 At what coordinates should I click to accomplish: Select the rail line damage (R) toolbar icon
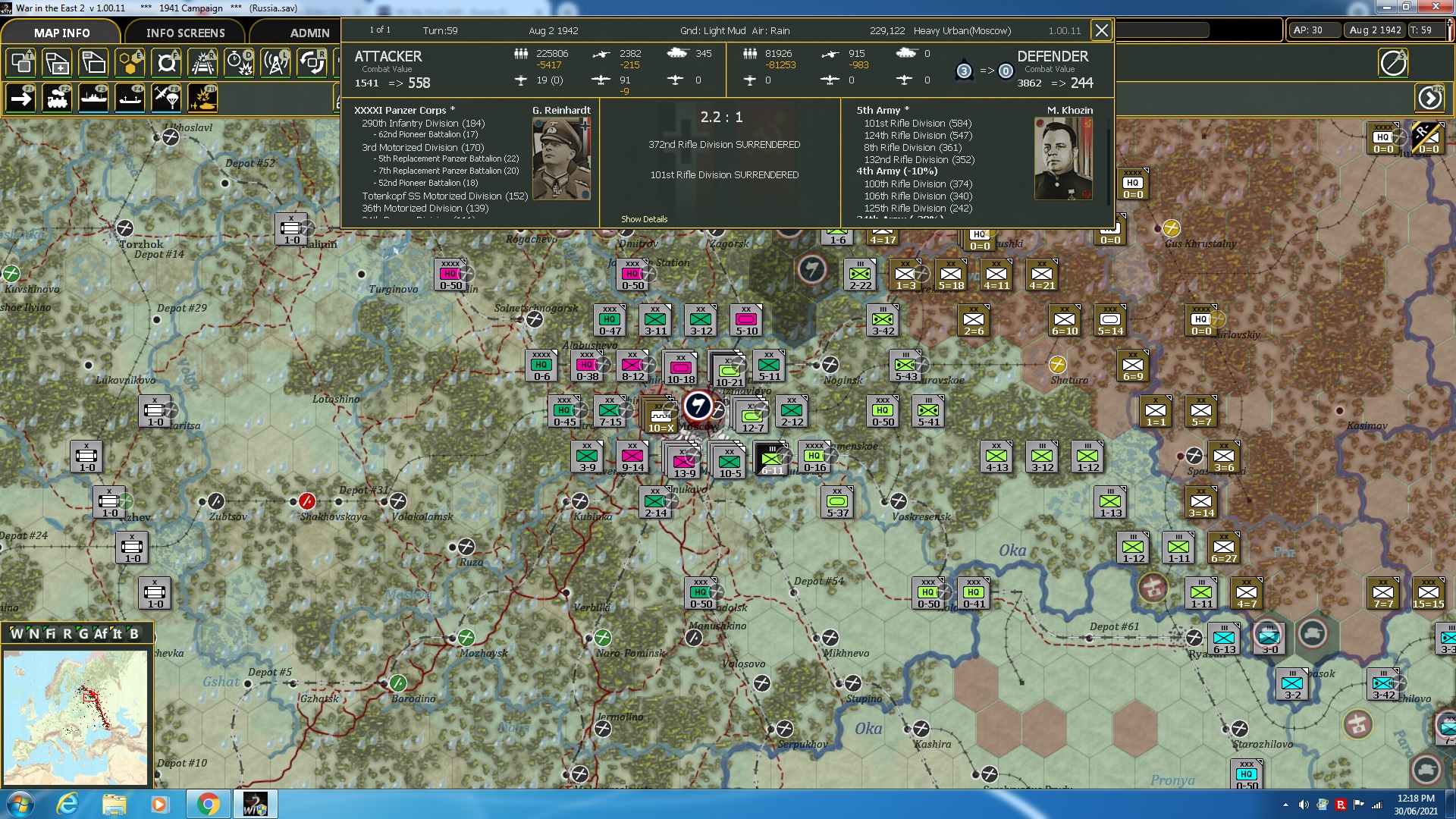click(x=202, y=63)
